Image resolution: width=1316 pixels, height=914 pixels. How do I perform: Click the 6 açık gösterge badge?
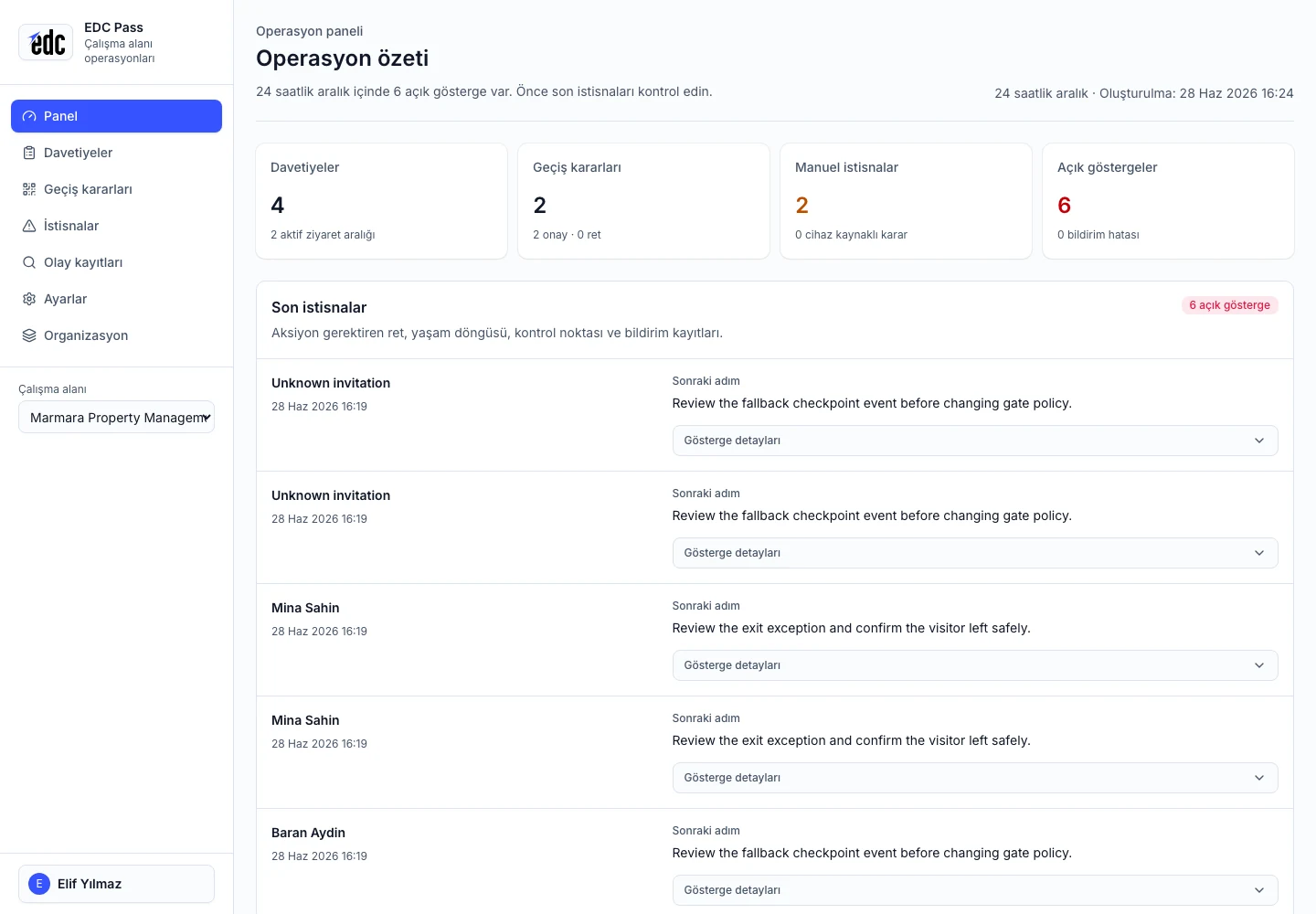point(1229,305)
